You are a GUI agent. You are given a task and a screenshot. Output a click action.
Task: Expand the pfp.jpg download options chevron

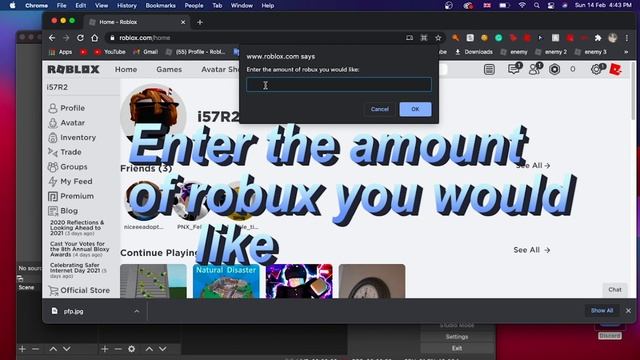[137, 311]
